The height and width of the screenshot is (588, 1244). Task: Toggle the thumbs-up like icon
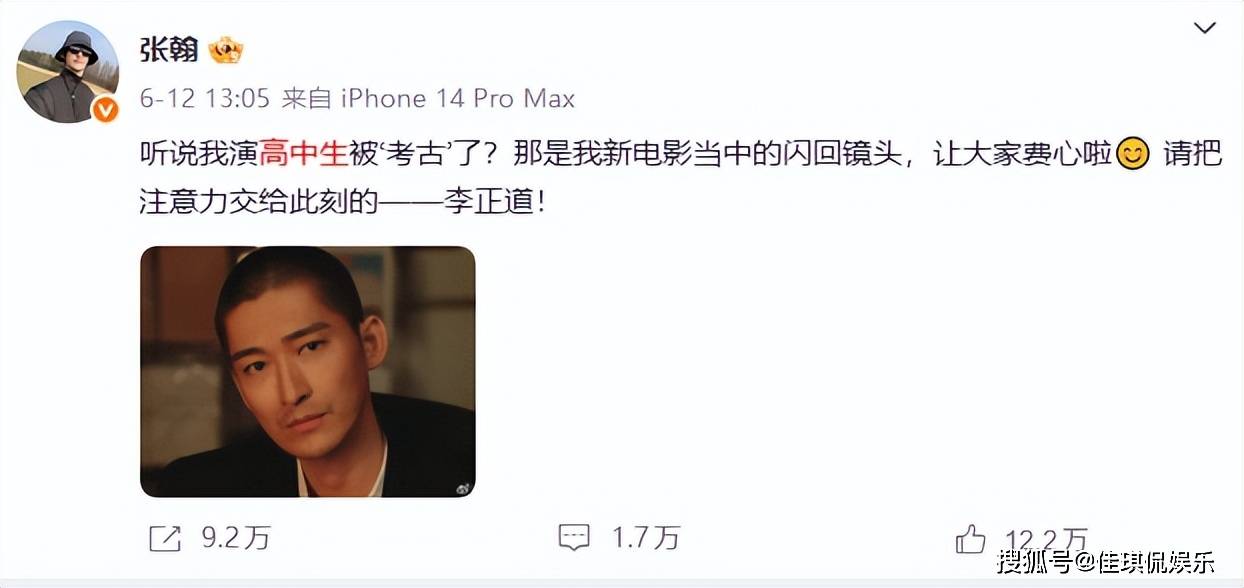[970, 538]
